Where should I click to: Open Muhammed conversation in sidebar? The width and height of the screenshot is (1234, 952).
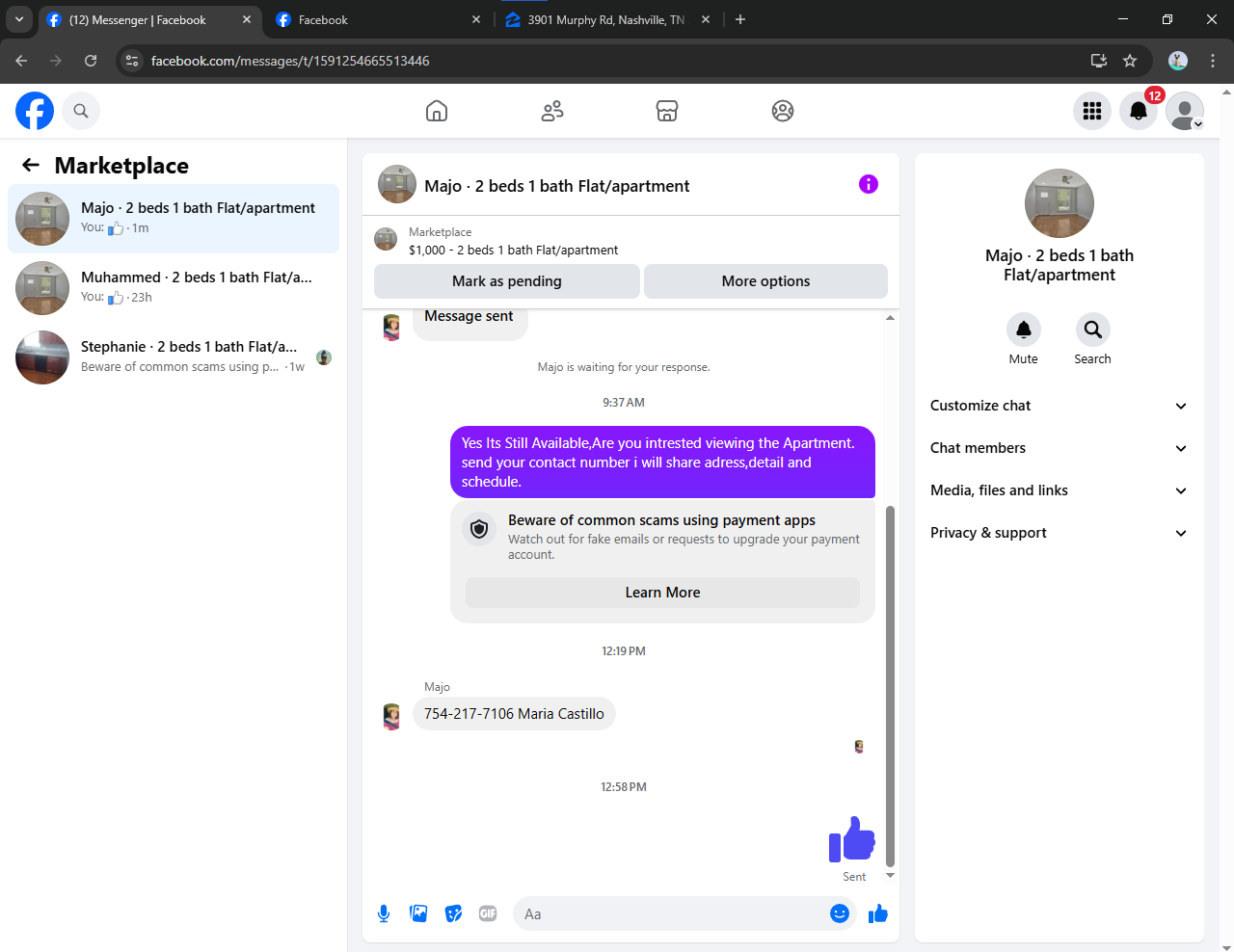pos(174,288)
